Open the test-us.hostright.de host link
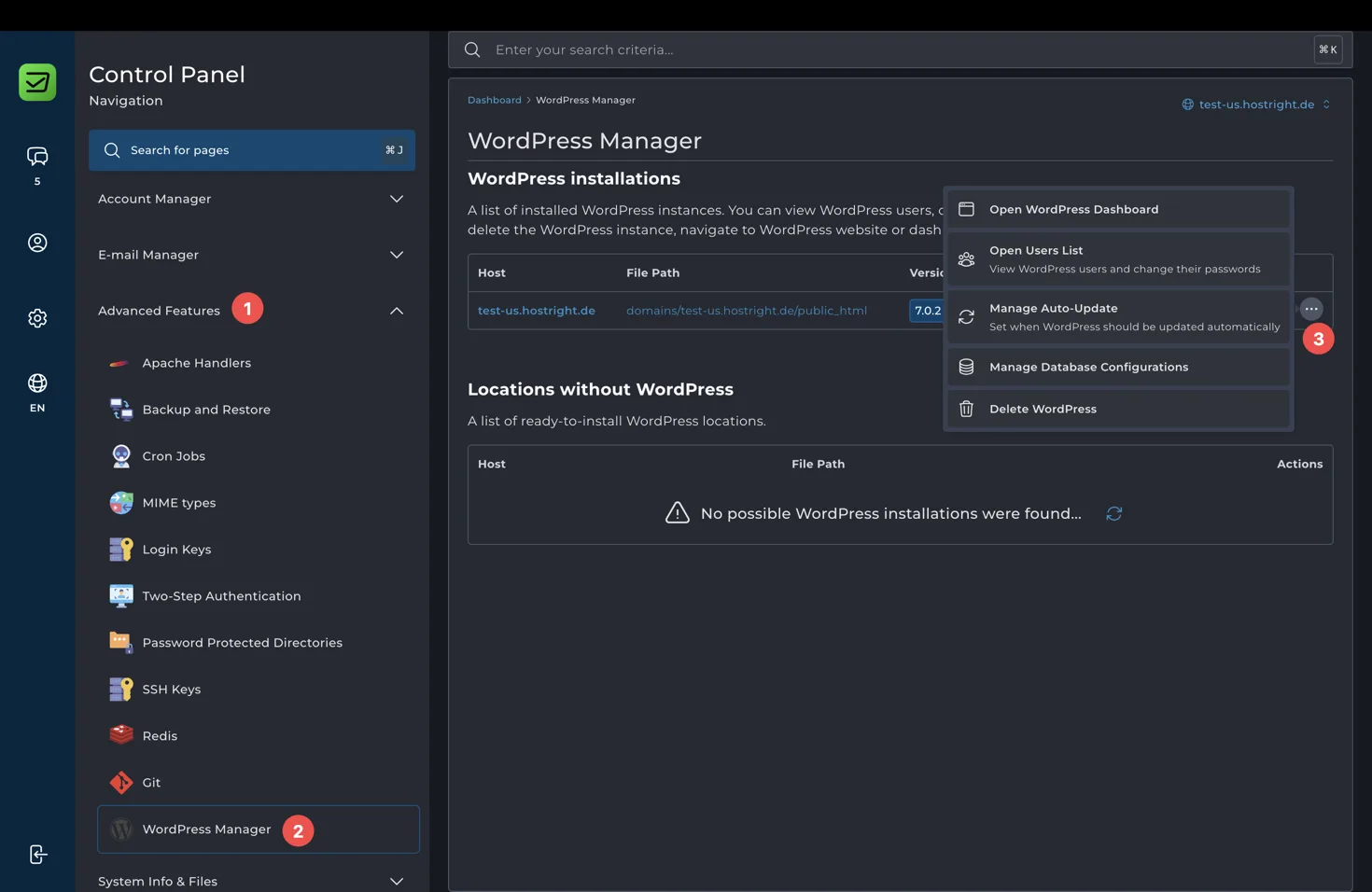The height and width of the screenshot is (892, 1372). (537, 311)
